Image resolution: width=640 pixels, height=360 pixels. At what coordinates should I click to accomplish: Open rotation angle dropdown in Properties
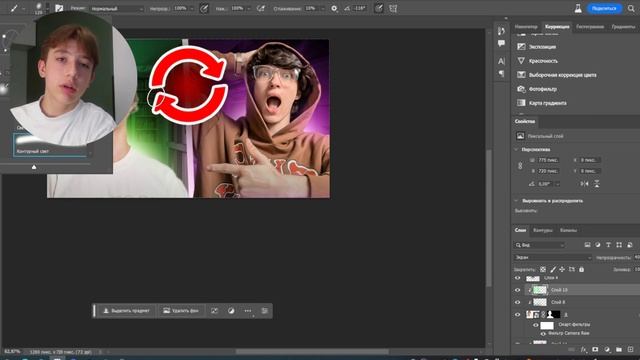point(558,184)
